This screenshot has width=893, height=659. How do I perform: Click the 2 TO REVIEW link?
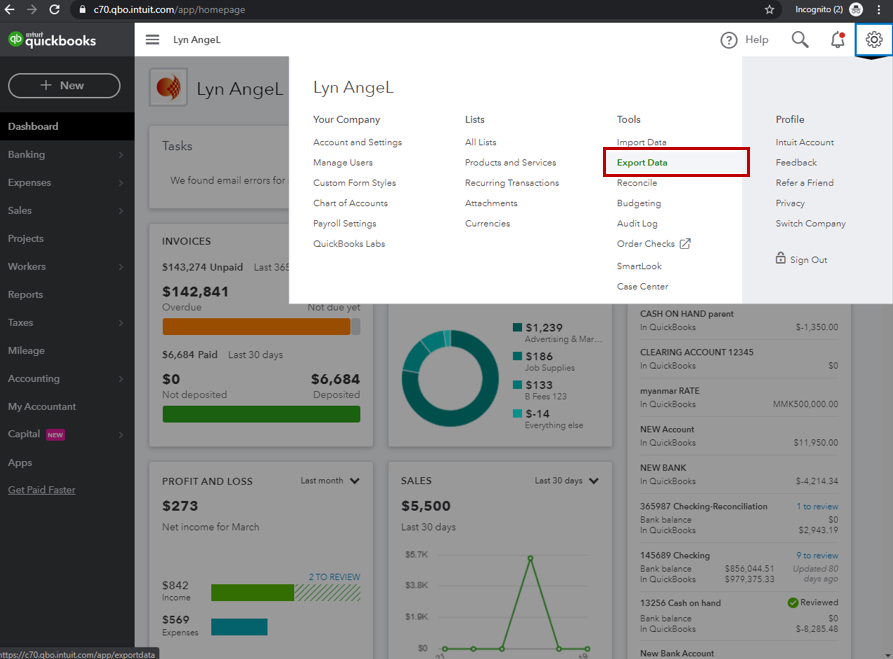[x=334, y=577]
